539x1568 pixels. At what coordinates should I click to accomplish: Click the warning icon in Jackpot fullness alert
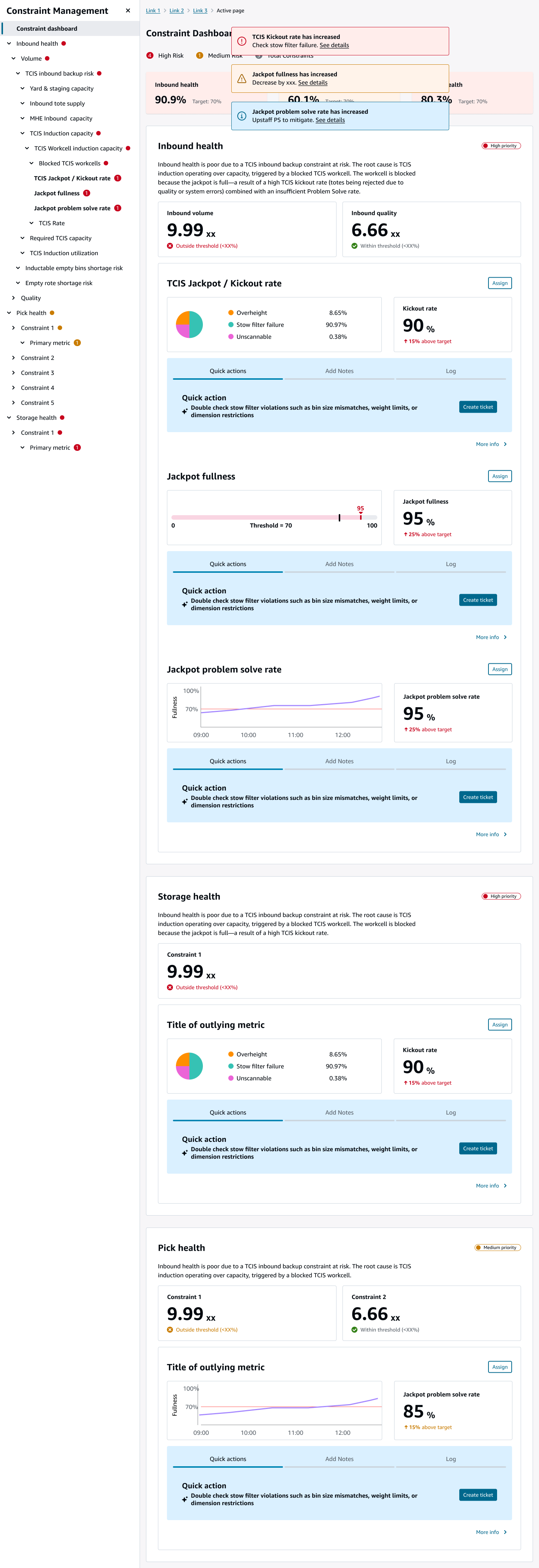click(242, 79)
